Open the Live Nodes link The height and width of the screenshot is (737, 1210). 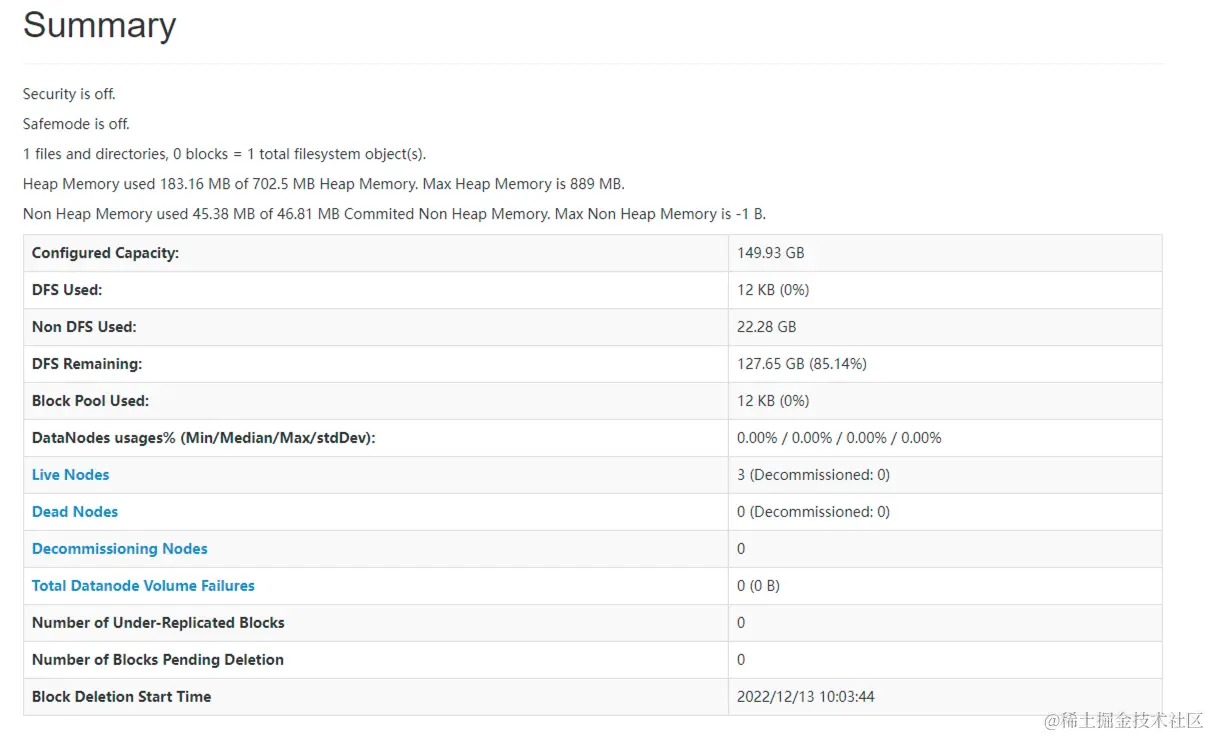pyautogui.click(x=70, y=475)
